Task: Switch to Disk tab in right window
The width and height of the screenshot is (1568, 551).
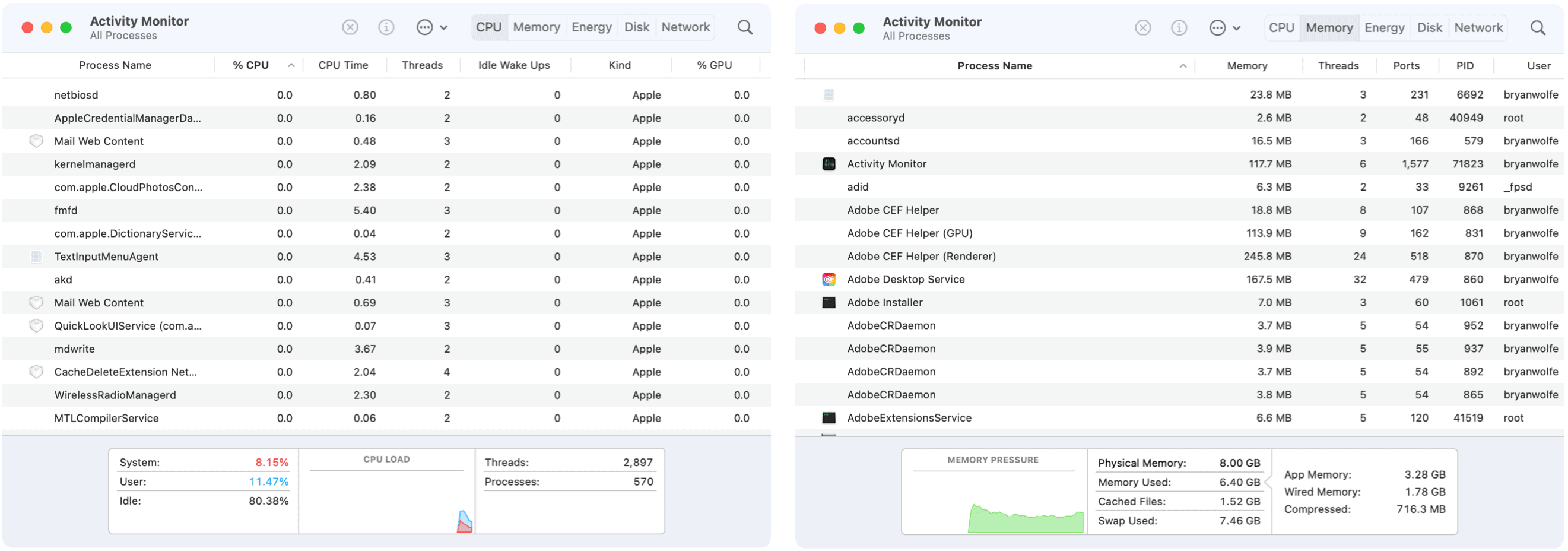Action: click(x=1429, y=28)
